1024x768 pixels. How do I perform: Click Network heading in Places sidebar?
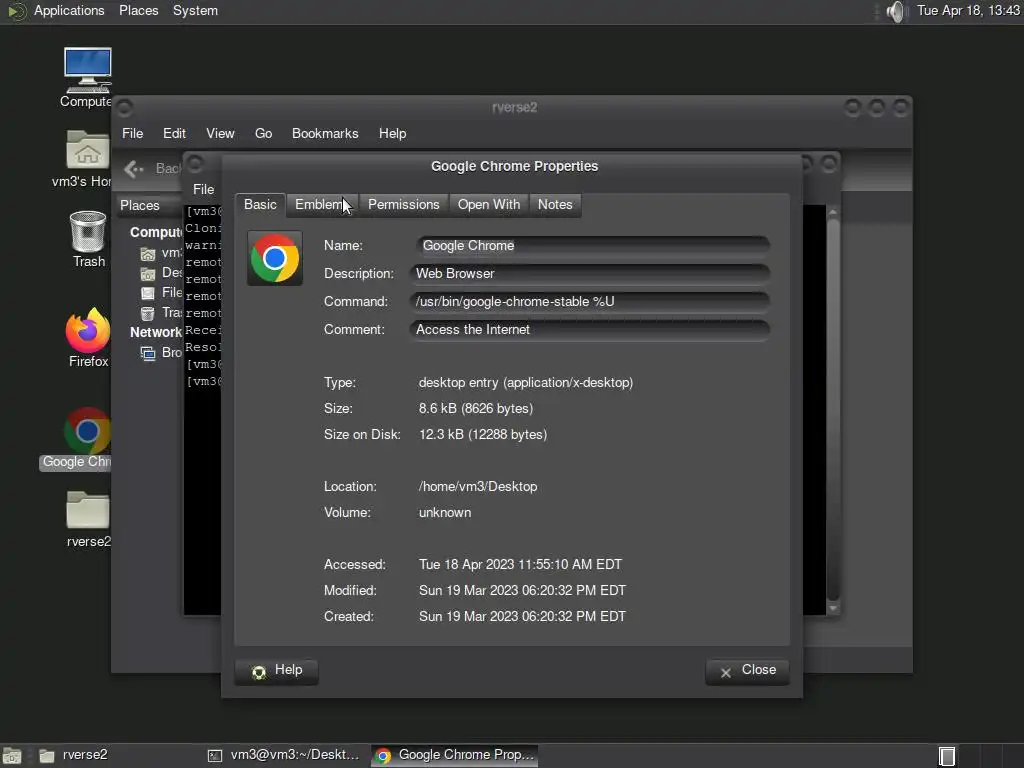click(155, 332)
